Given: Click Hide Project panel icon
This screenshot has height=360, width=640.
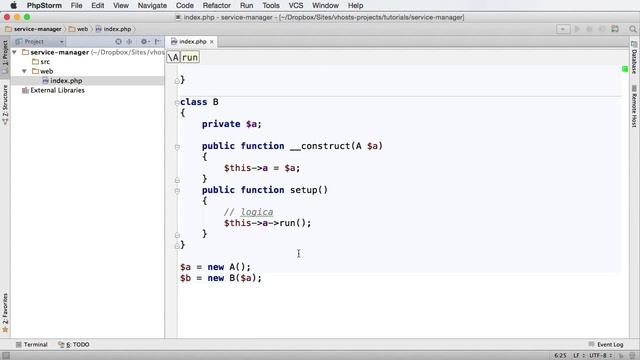Looking at the screenshot, I should click(x=158, y=42).
